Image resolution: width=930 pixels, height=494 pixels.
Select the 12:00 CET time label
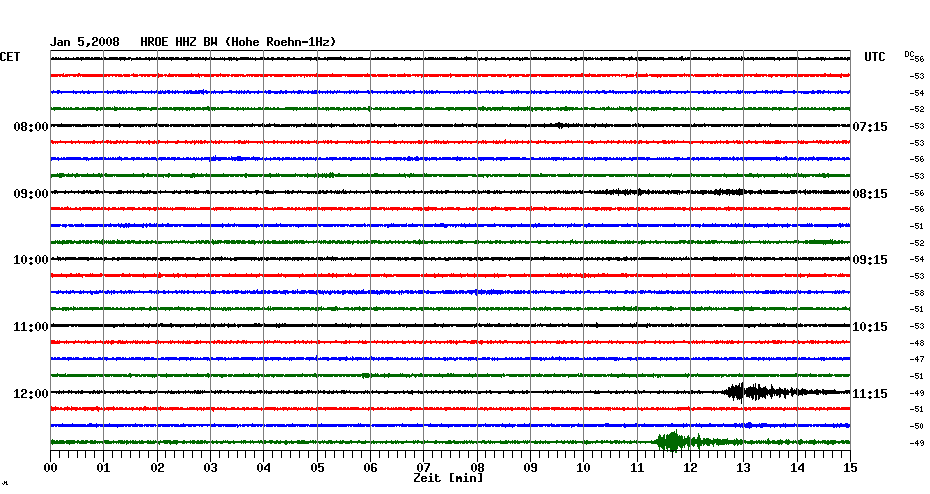tap(31, 394)
